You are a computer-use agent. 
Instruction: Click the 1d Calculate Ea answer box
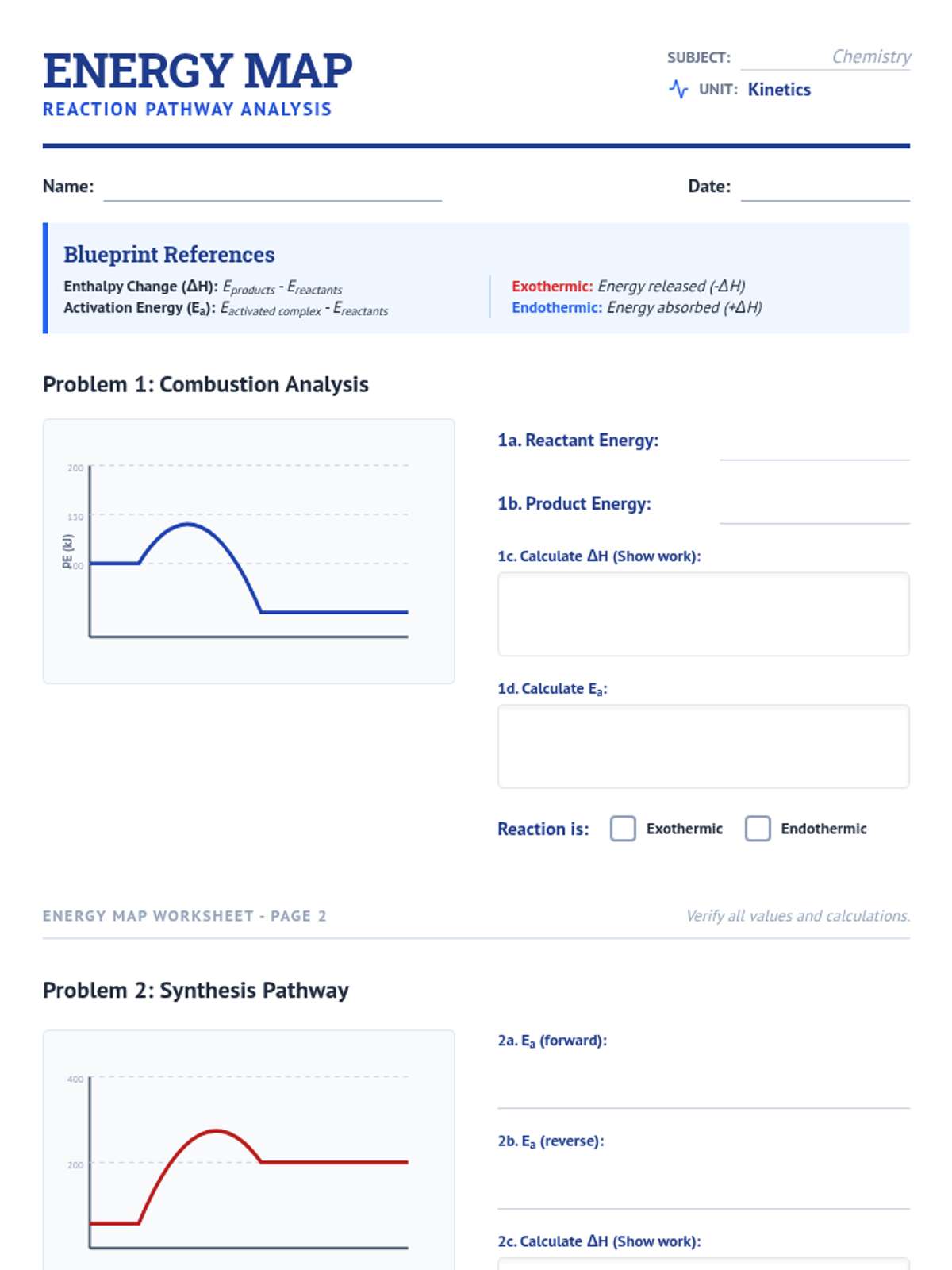[703, 746]
